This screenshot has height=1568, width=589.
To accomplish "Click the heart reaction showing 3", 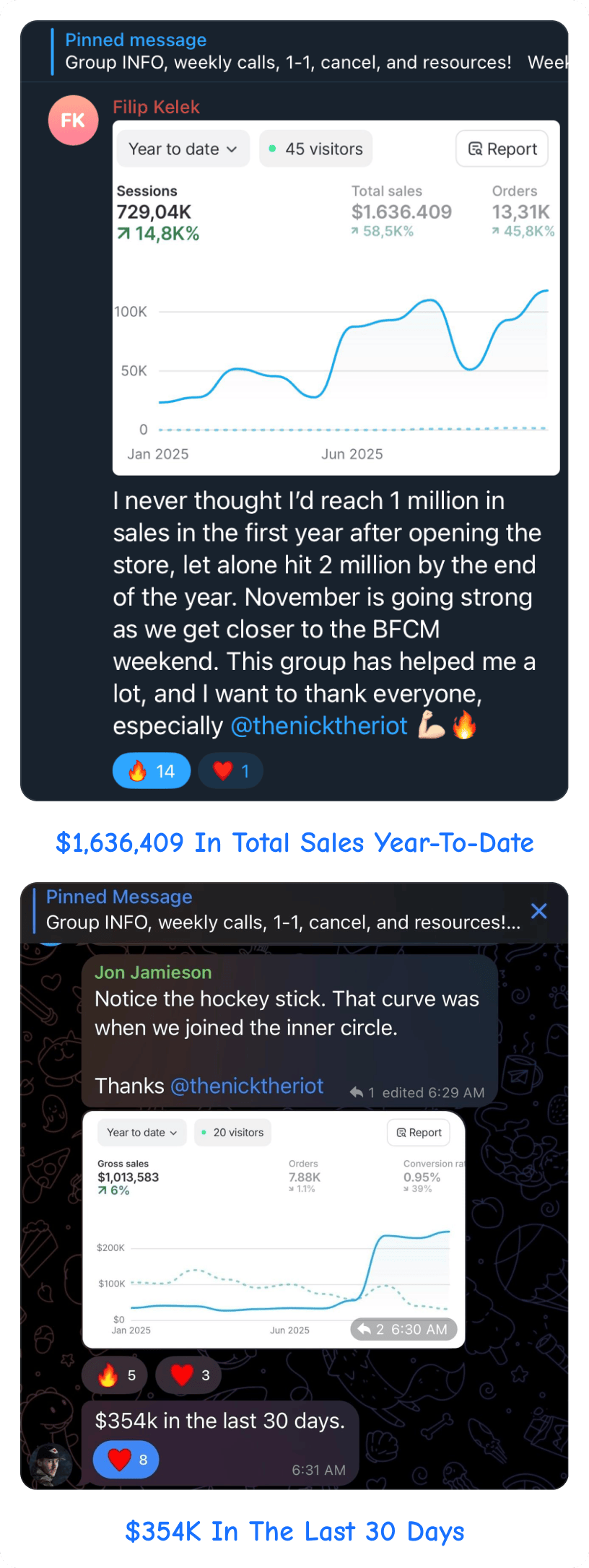I will click(188, 1375).
